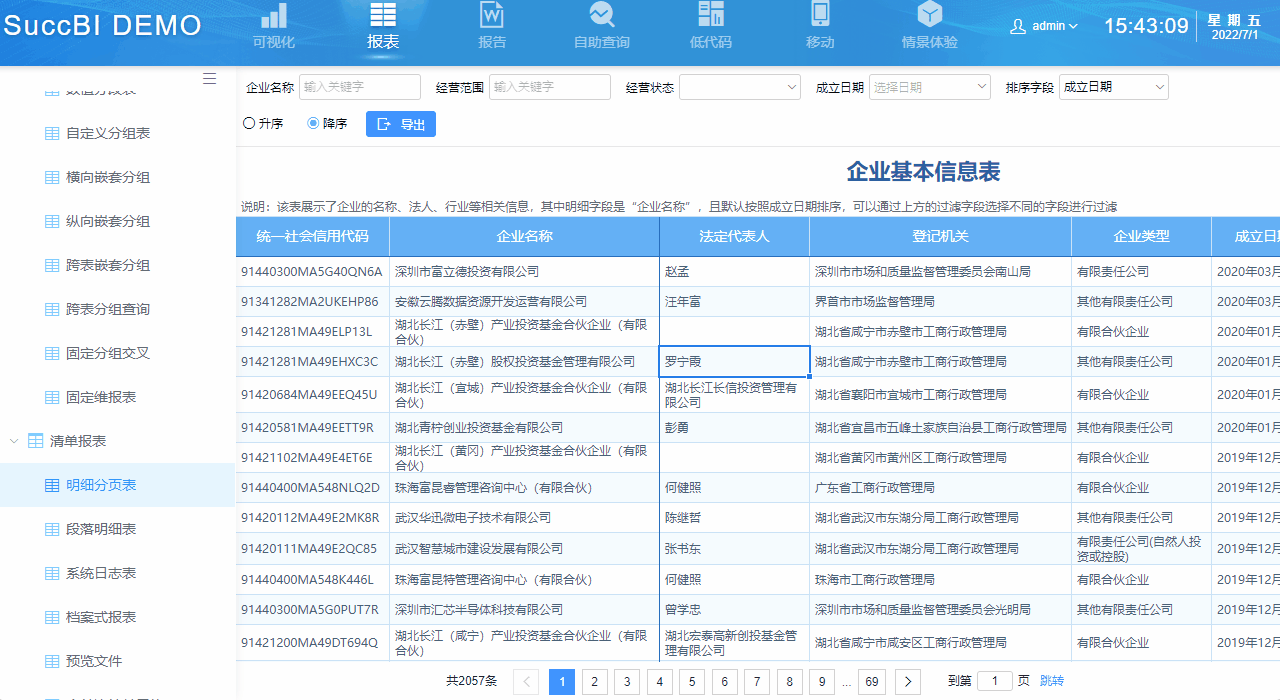The height and width of the screenshot is (700, 1280).
Task: Open the 报表 reports module icon
Action: coord(383,15)
